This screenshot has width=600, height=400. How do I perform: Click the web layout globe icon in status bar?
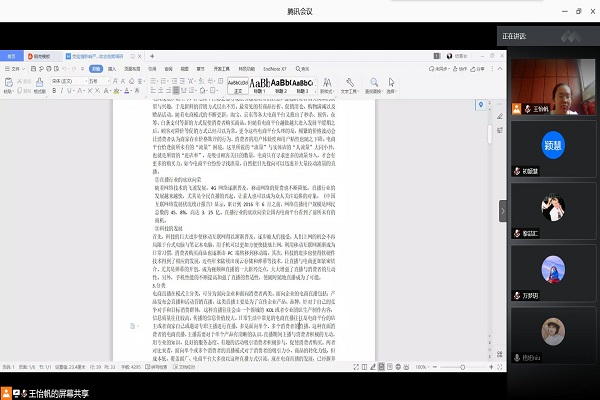pos(398,367)
